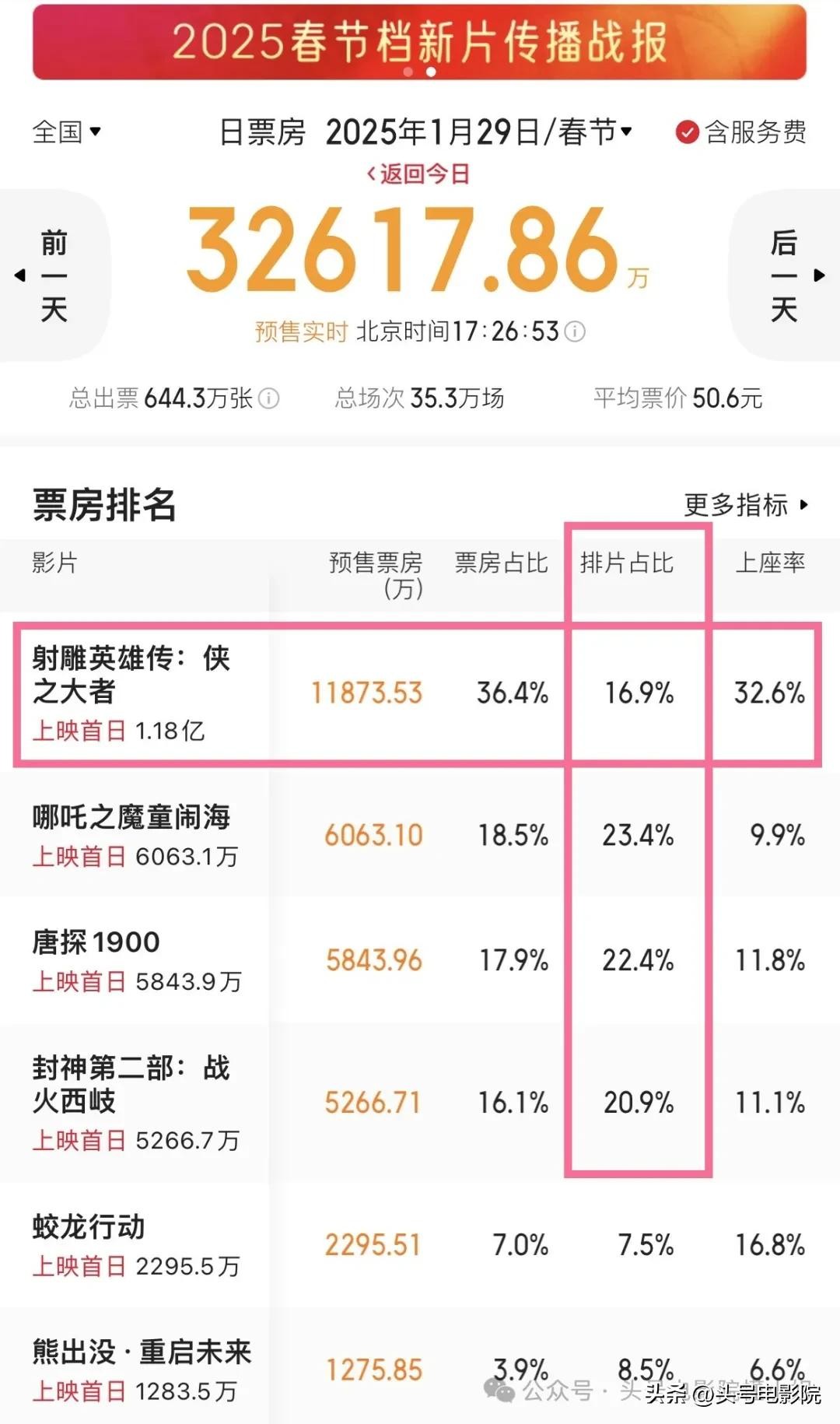Viewport: 840px width, 1424px height.
Task: Click info icon next to 总出票
Action: [268, 398]
